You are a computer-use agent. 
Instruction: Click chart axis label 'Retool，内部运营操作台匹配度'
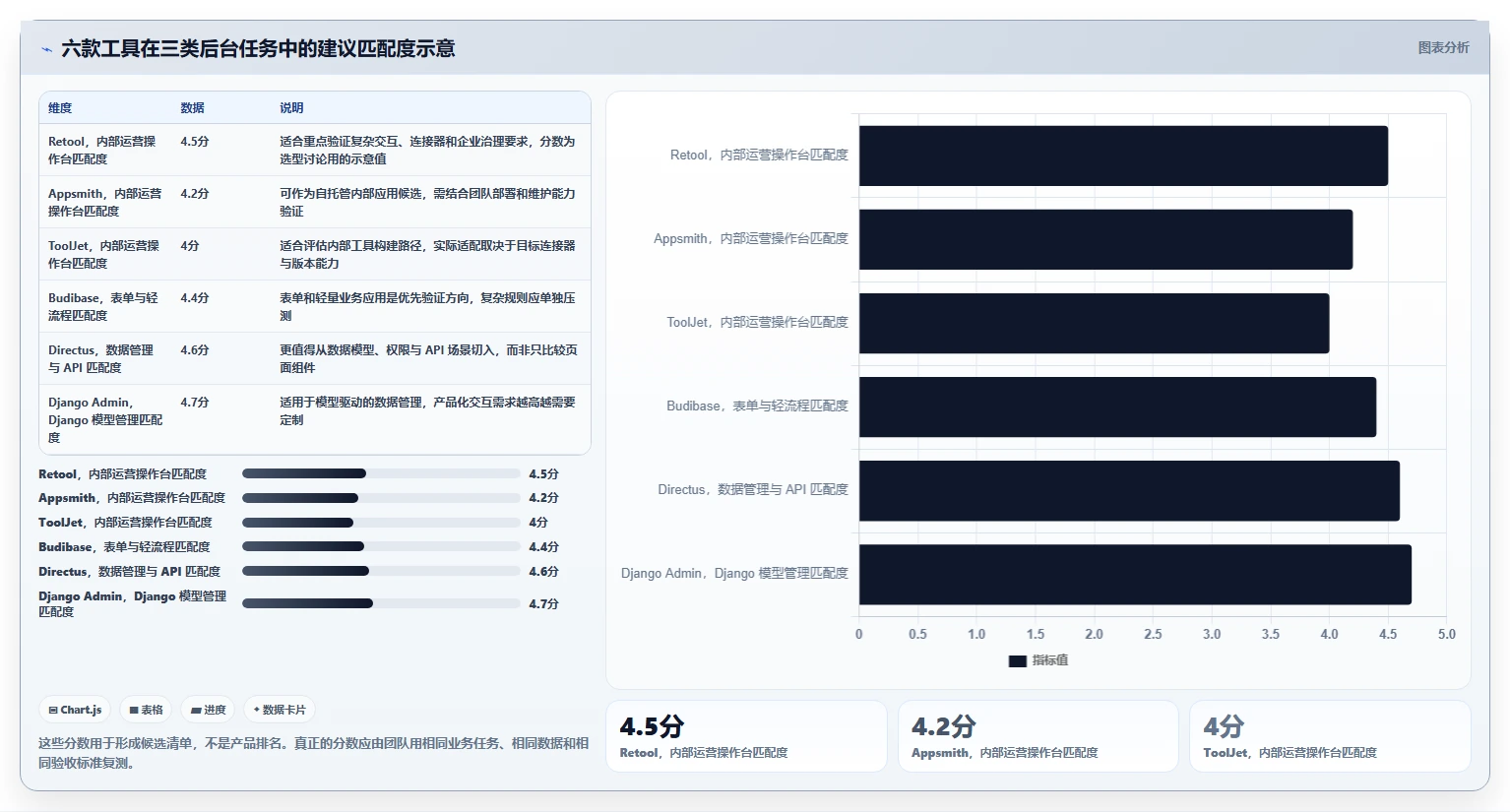[759, 156]
